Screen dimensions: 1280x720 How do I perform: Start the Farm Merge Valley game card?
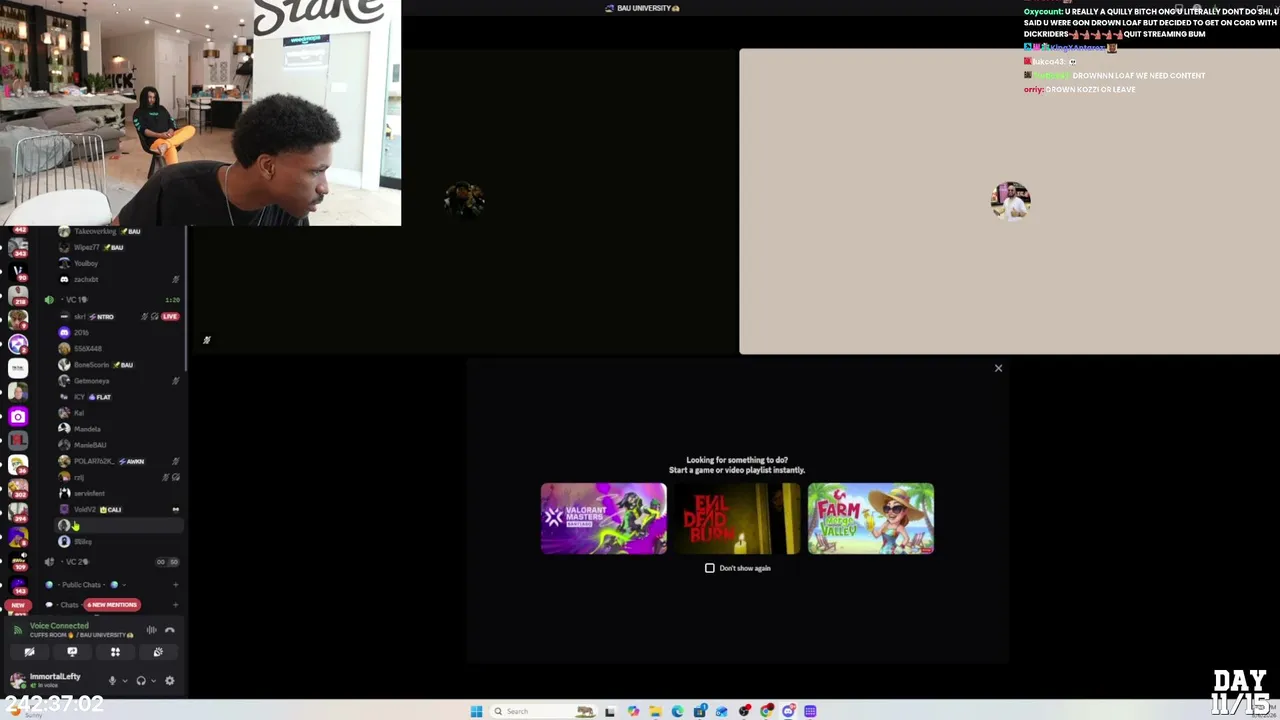(871, 518)
